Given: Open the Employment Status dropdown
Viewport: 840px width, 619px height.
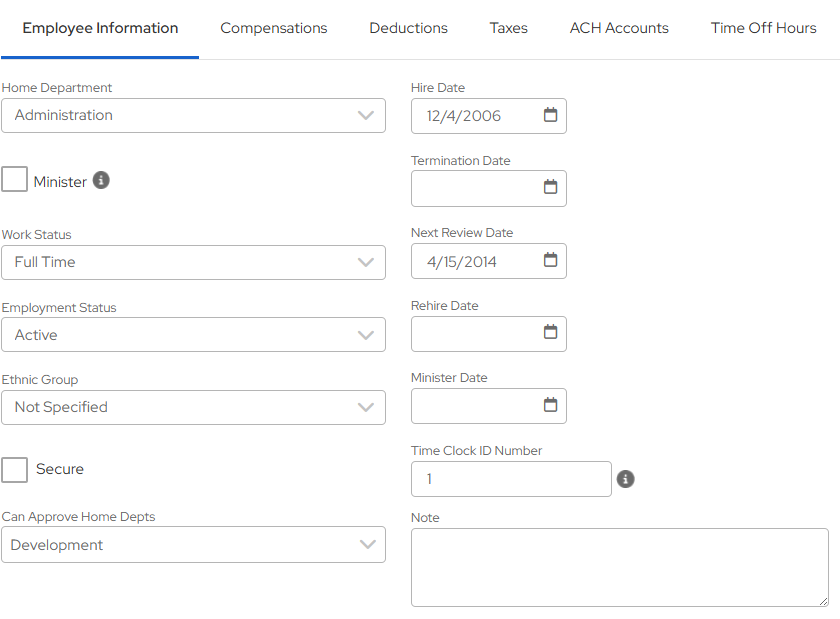Looking at the screenshot, I should pos(193,335).
